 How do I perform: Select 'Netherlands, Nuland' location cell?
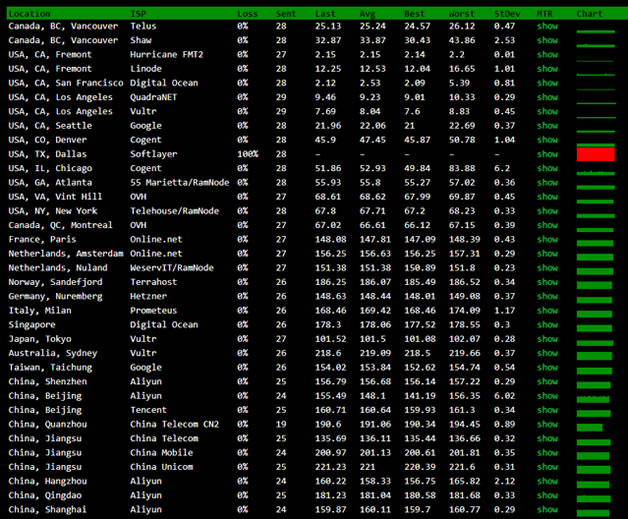(58, 268)
